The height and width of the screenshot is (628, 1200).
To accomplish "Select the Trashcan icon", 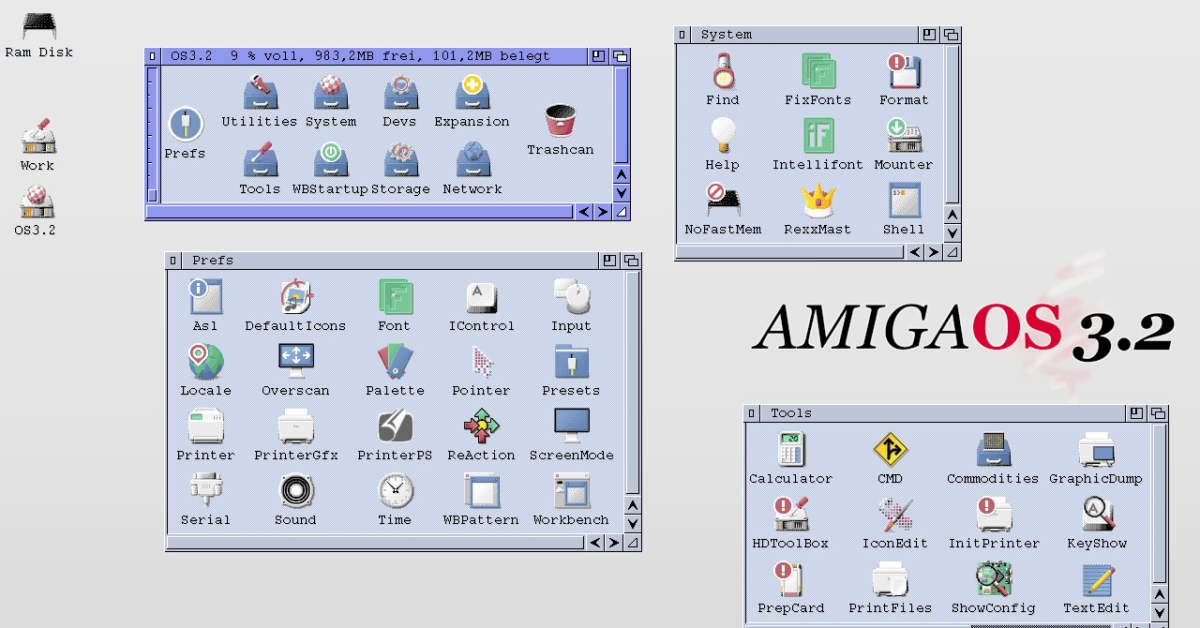I will pyautogui.click(x=560, y=121).
